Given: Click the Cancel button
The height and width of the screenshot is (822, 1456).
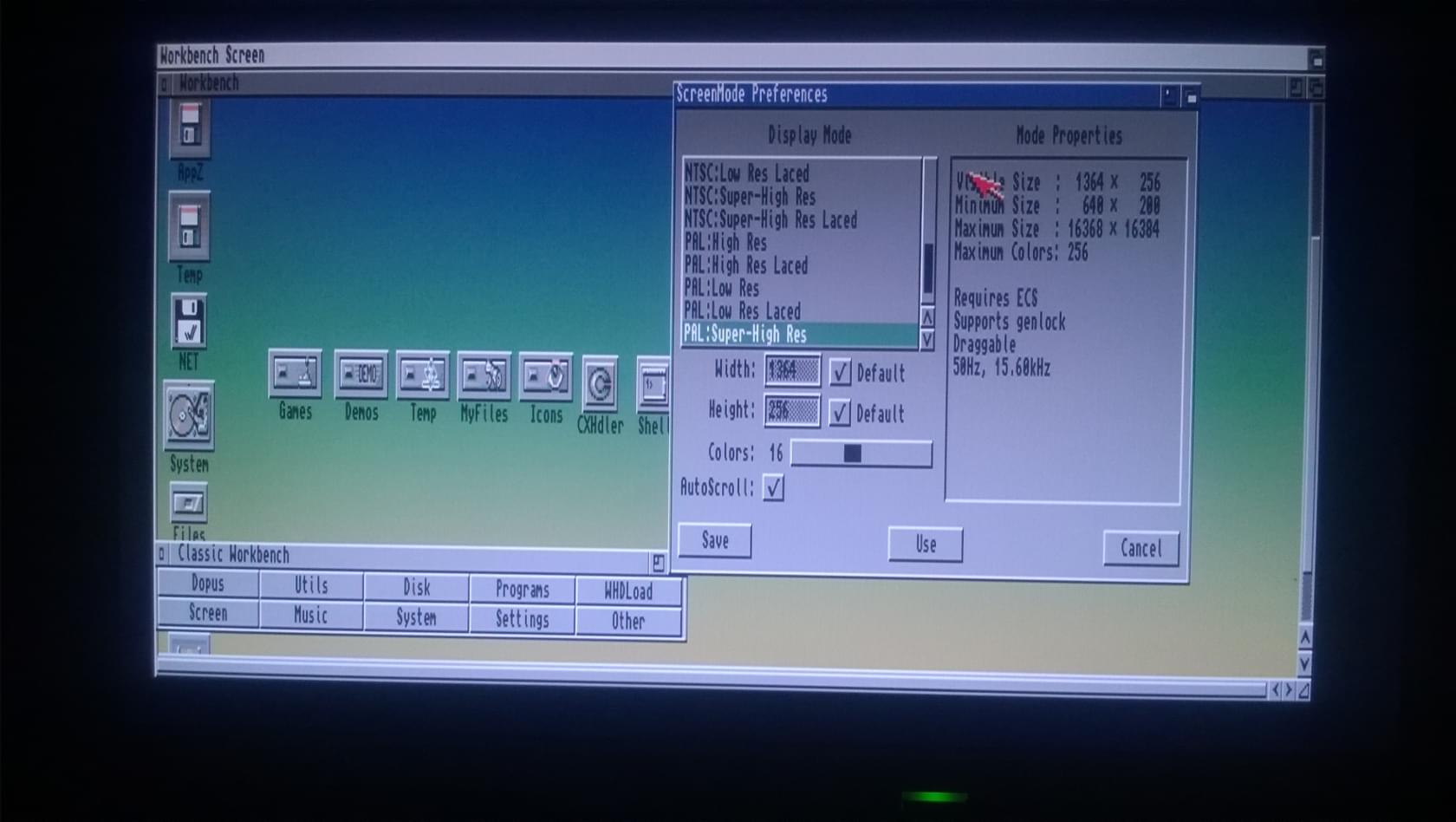Looking at the screenshot, I should click(1141, 549).
